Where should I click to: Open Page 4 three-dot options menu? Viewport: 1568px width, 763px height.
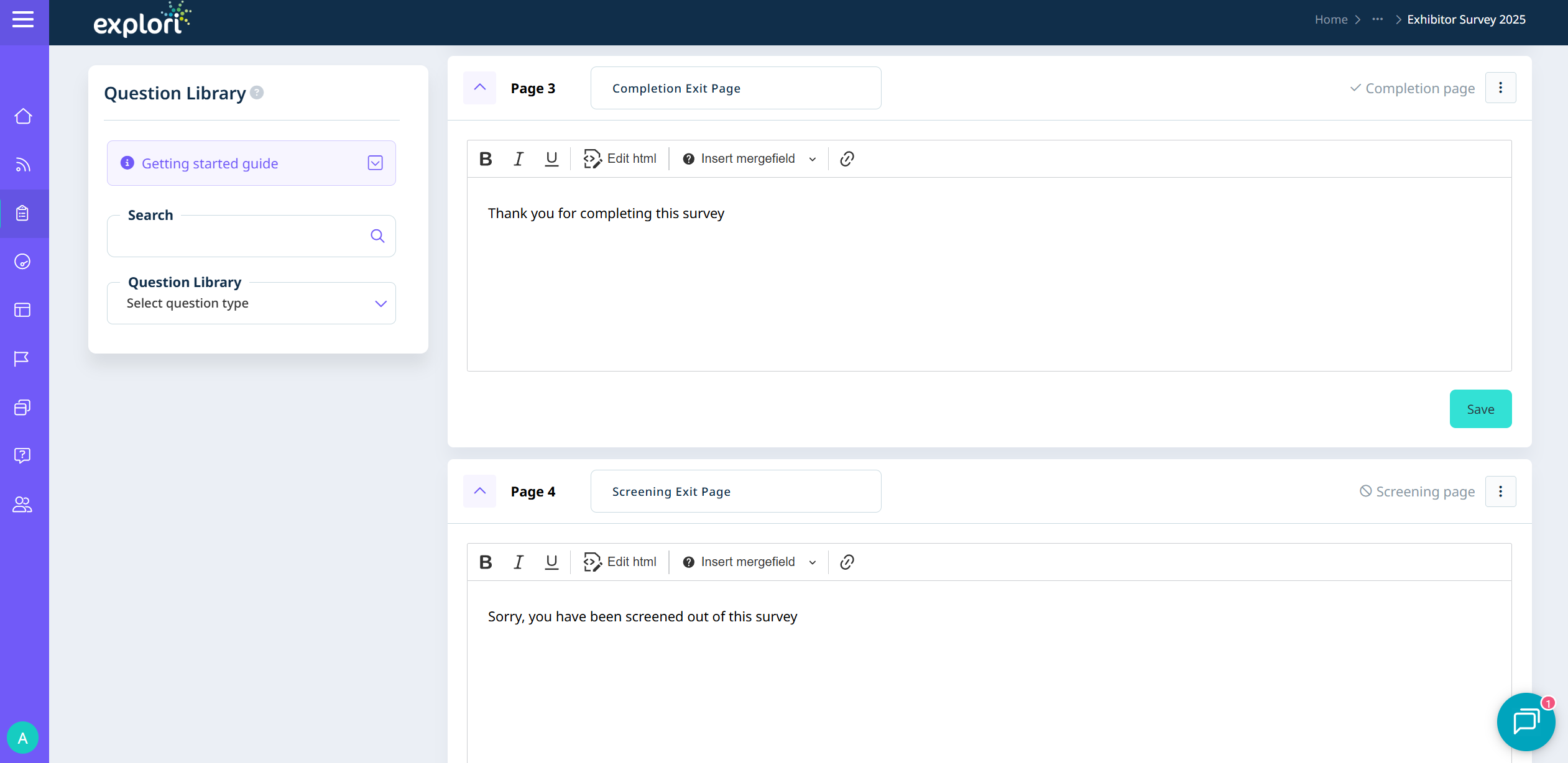(1500, 491)
